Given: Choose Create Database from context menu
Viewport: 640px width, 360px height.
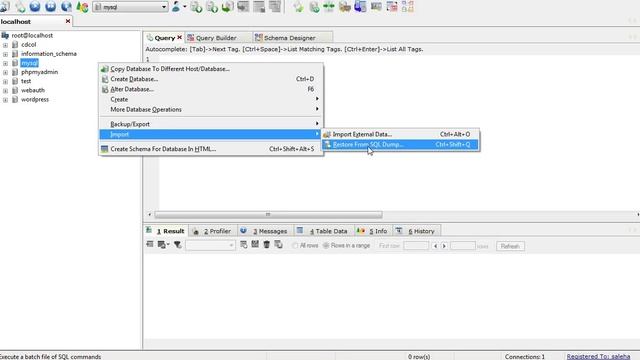Looking at the screenshot, I should (211, 79).
